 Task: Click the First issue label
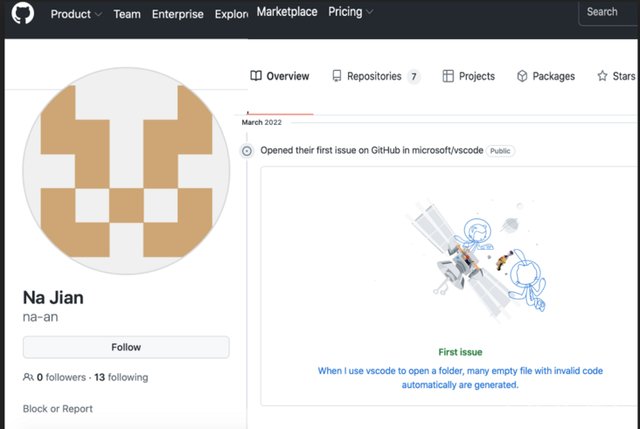point(460,352)
